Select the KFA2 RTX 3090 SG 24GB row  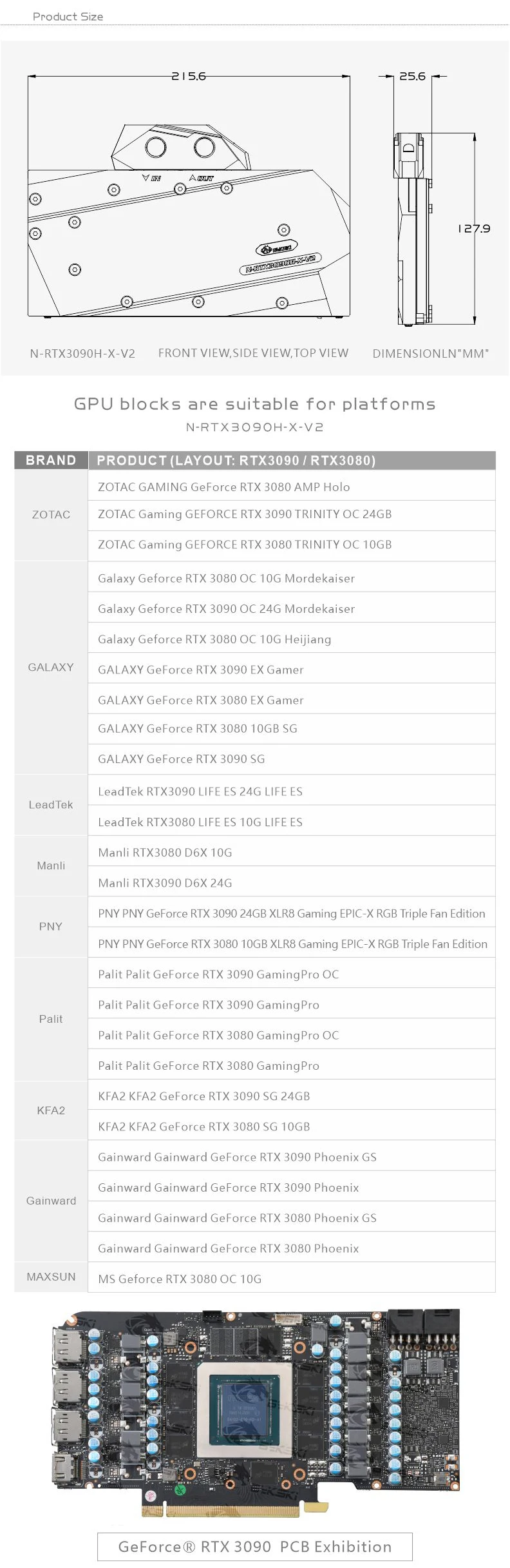tap(291, 1096)
